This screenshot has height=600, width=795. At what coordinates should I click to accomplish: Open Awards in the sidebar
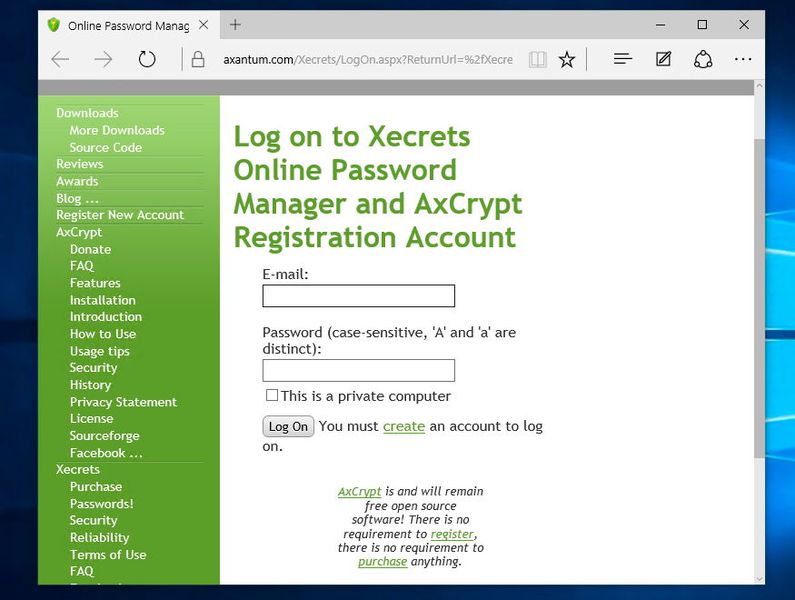click(x=77, y=181)
